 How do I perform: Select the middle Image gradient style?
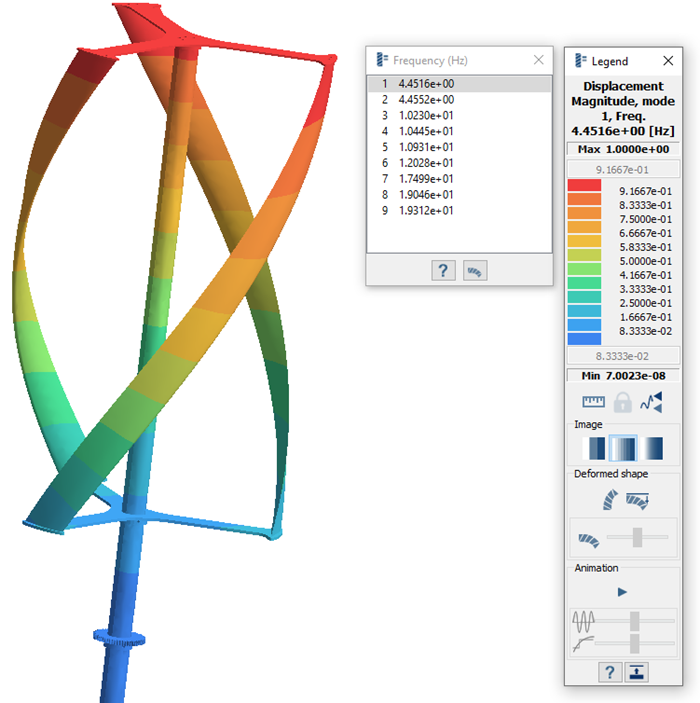tap(622, 448)
